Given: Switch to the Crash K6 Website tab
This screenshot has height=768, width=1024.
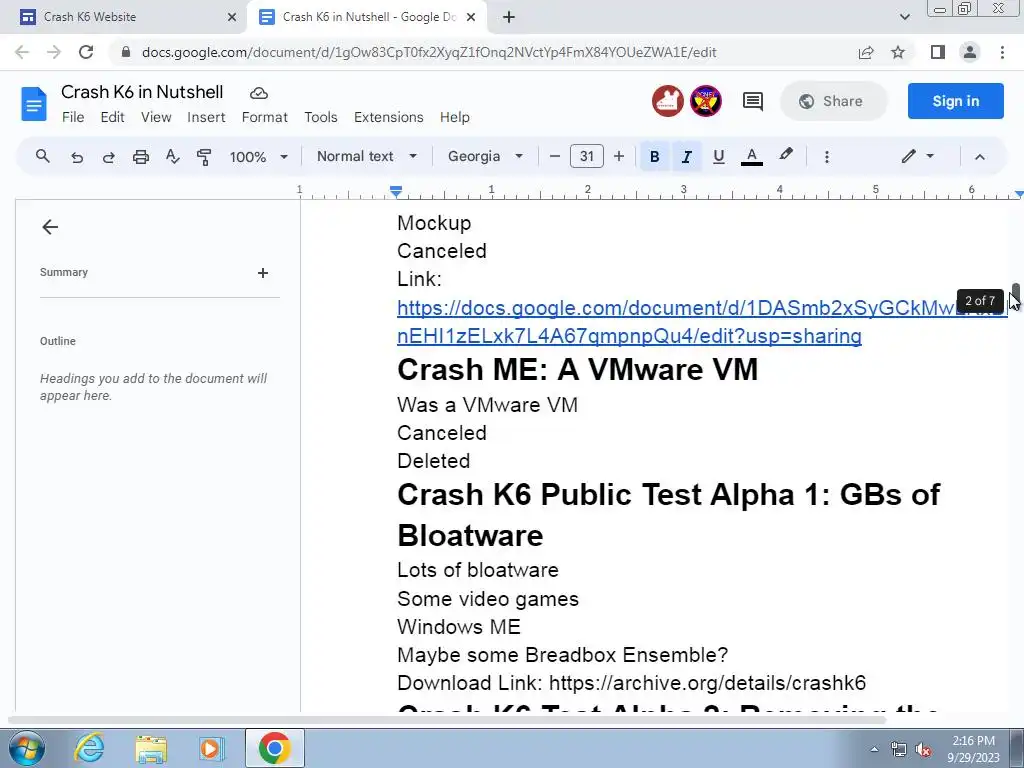Looking at the screenshot, I should click(x=123, y=17).
